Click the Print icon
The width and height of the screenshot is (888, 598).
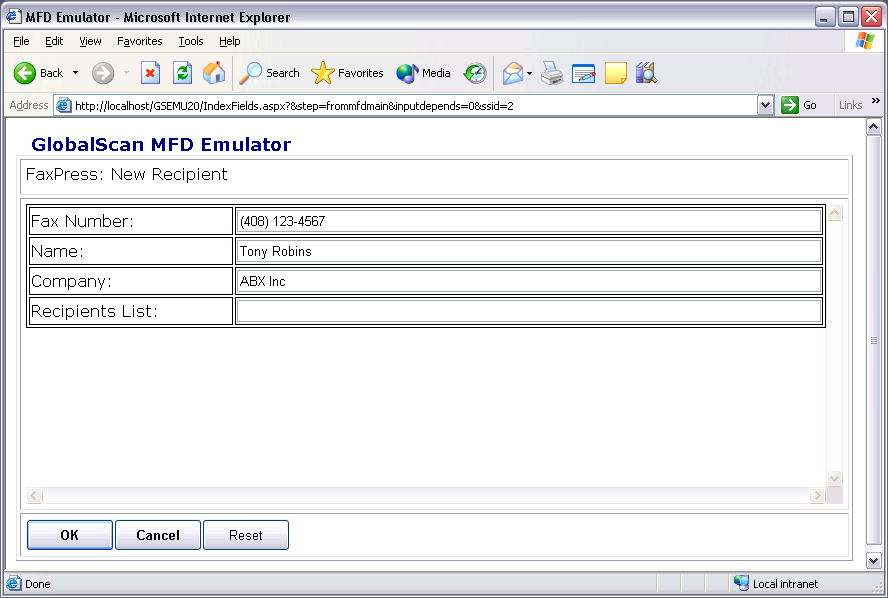pos(552,73)
